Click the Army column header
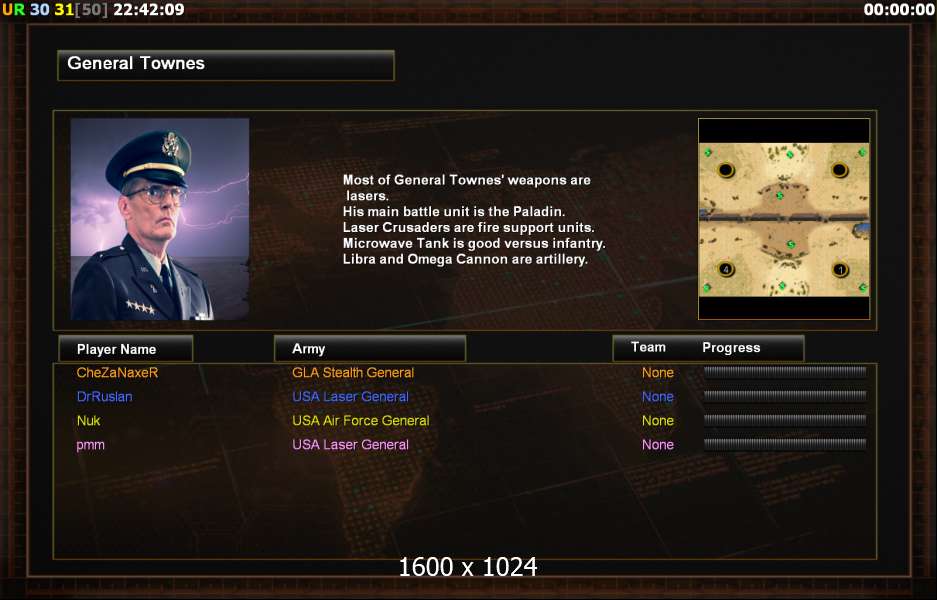This screenshot has height=600, width=937. point(369,348)
